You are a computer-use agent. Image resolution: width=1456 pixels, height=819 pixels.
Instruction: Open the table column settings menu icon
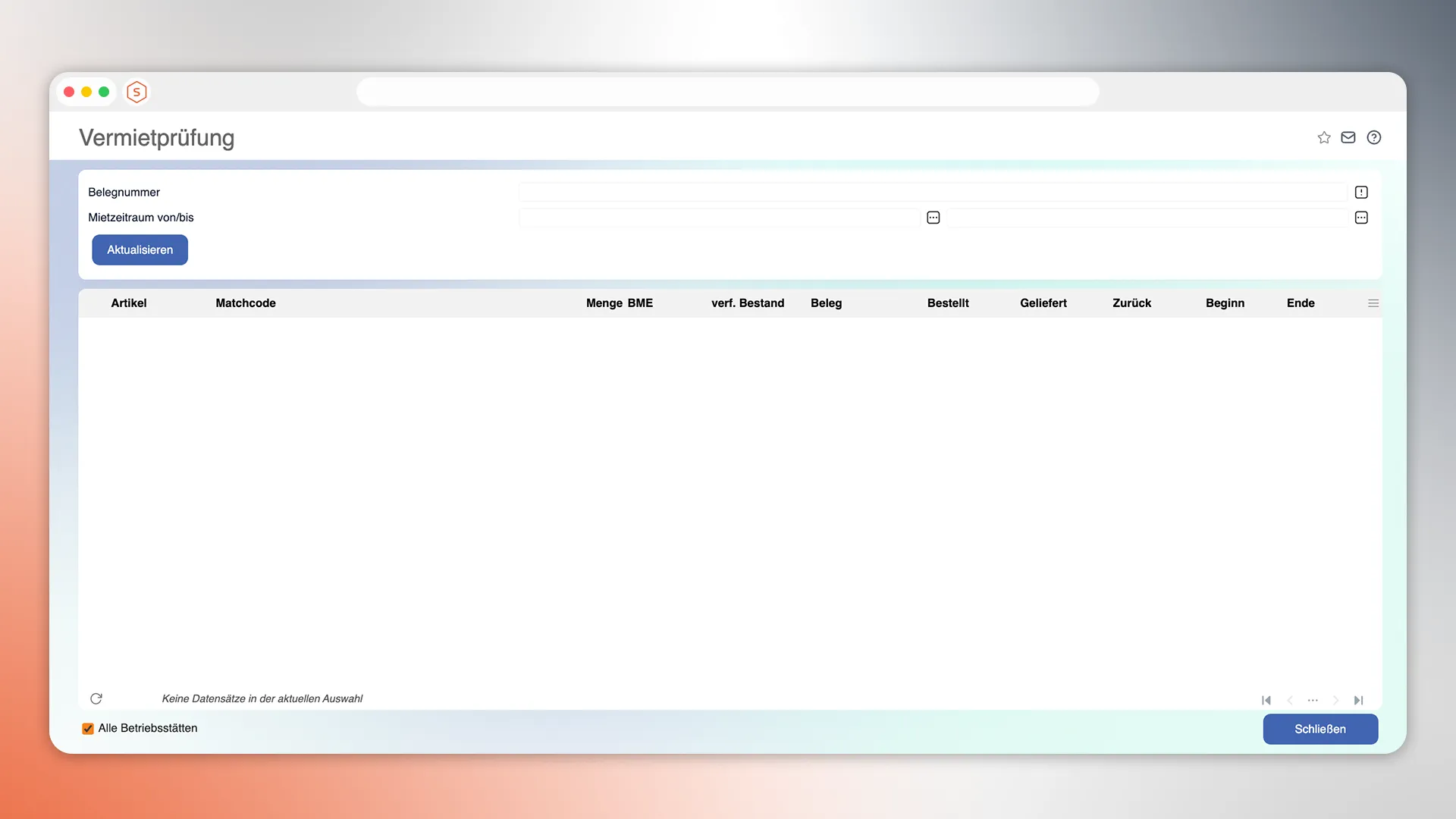click(x=1373, y=303)
